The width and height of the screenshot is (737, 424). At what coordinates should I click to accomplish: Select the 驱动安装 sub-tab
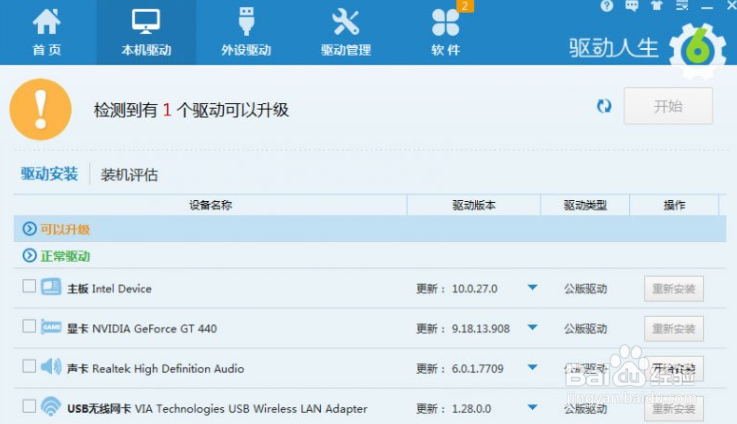click(49, 174)
